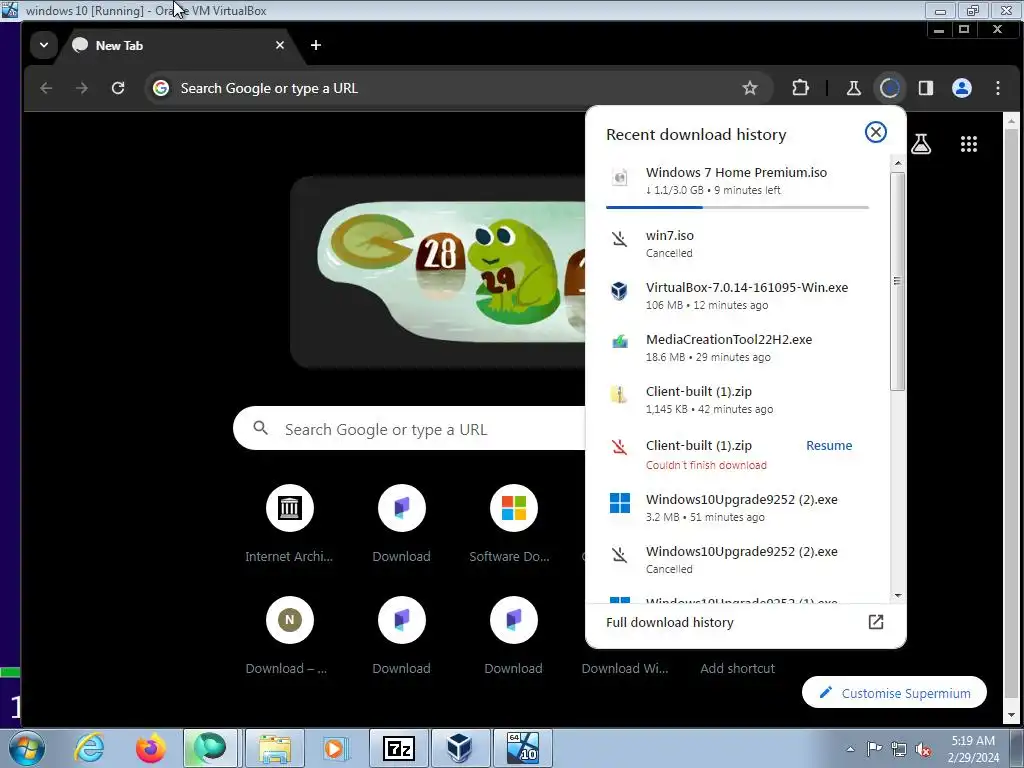Open the profile avatar menu
The height and width of the screenshot is (768, 1024).
point(961,88)
